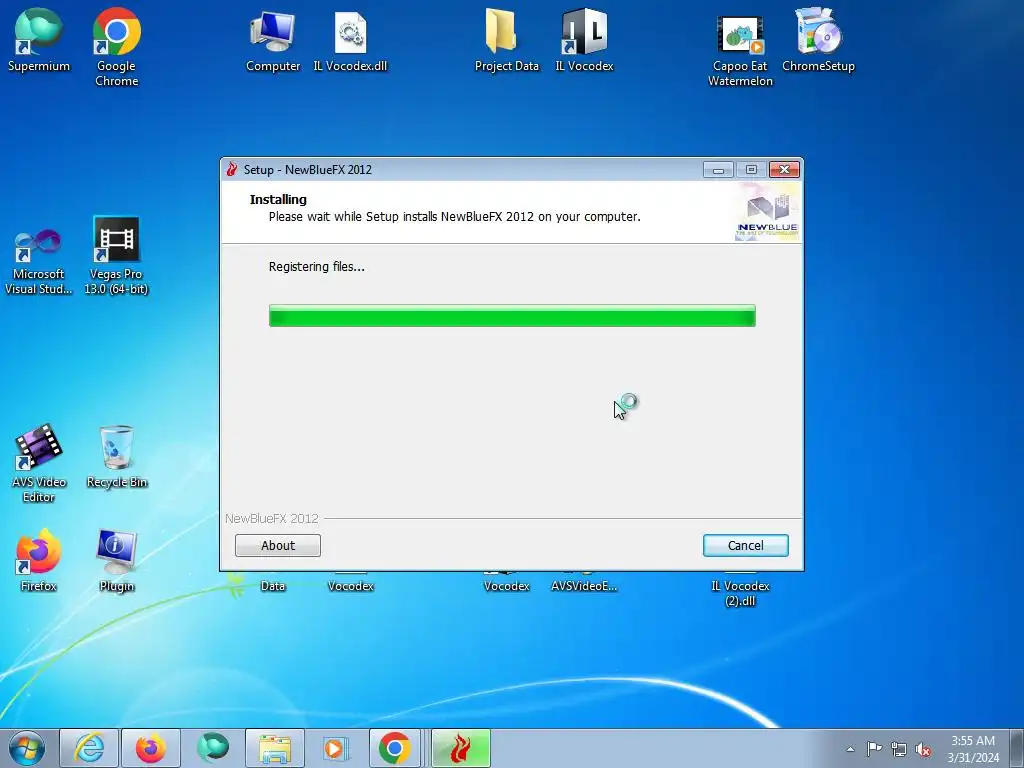Launch the IL Vocodex desktop shortcut
This screenshot has height=768, width=1024.
pos(584,39)
